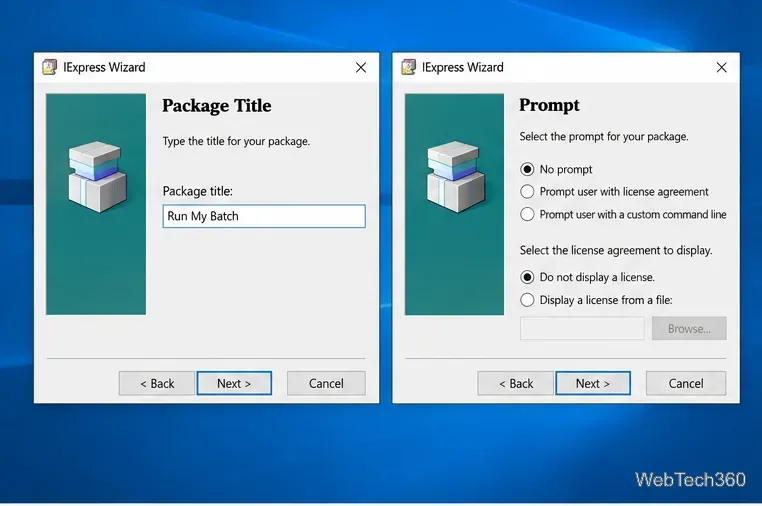
Task: Click IExpress icon in Package Title window title bar
Action: coord(50,67)
